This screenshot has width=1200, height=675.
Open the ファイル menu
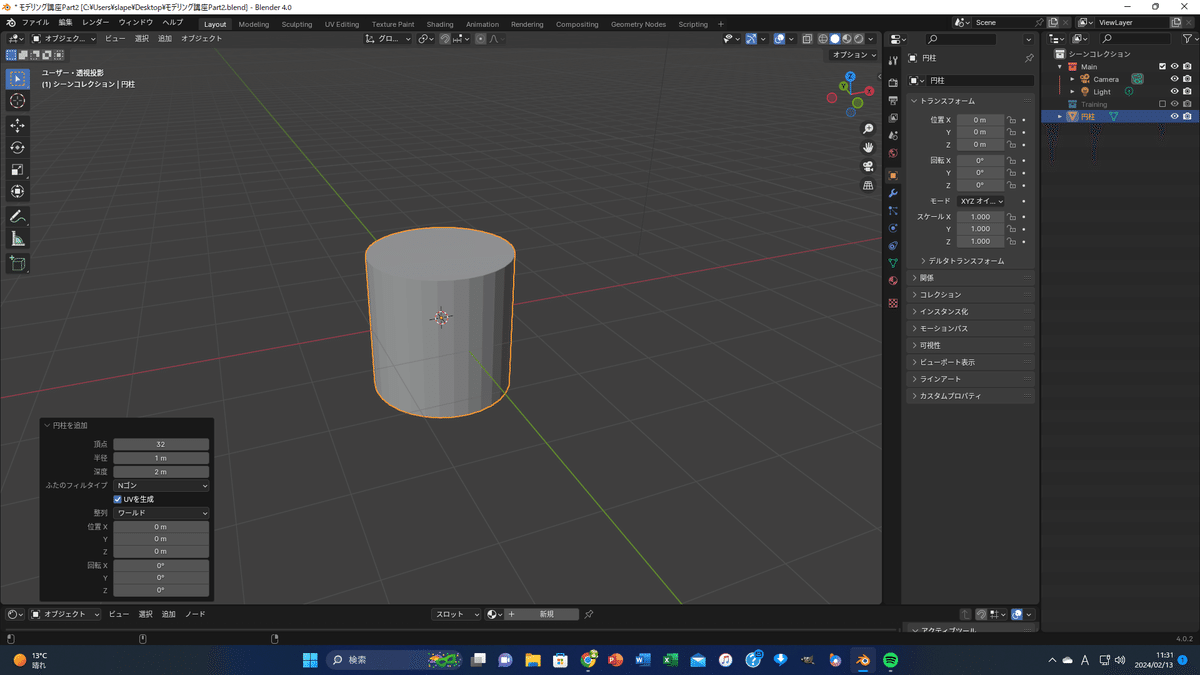[35, 23]
